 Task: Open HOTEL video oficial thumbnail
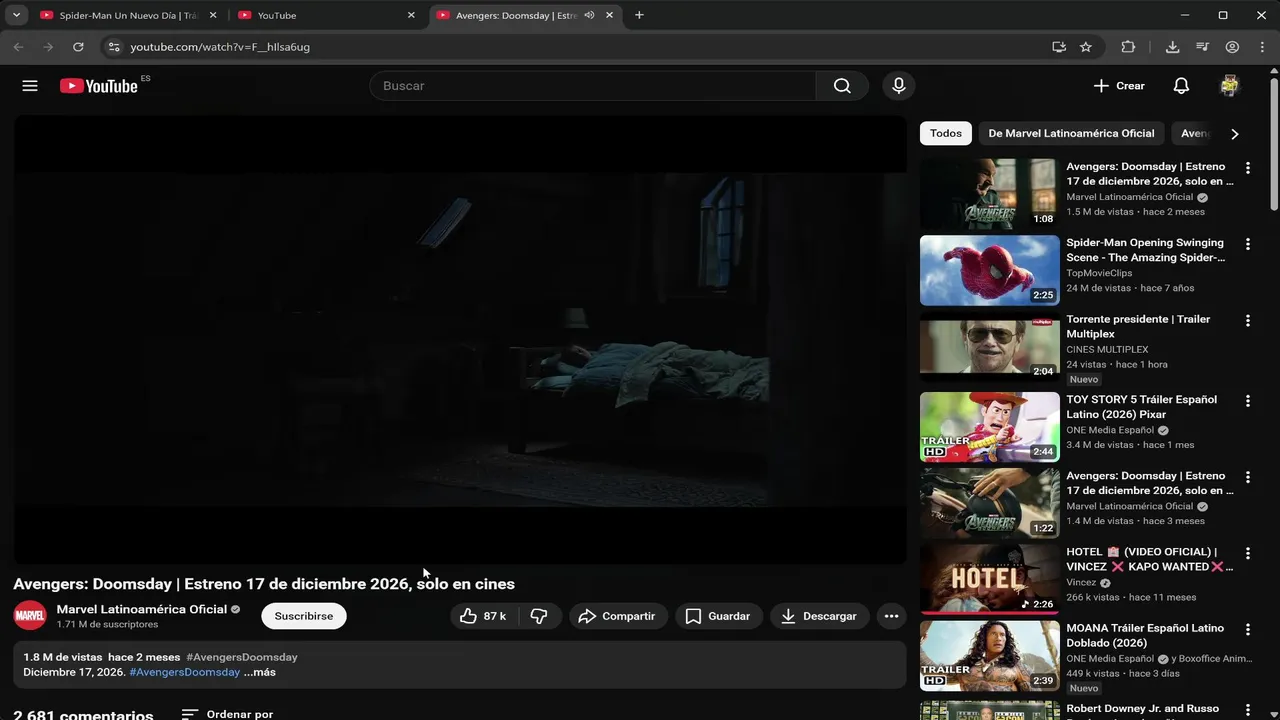[989, 579]
